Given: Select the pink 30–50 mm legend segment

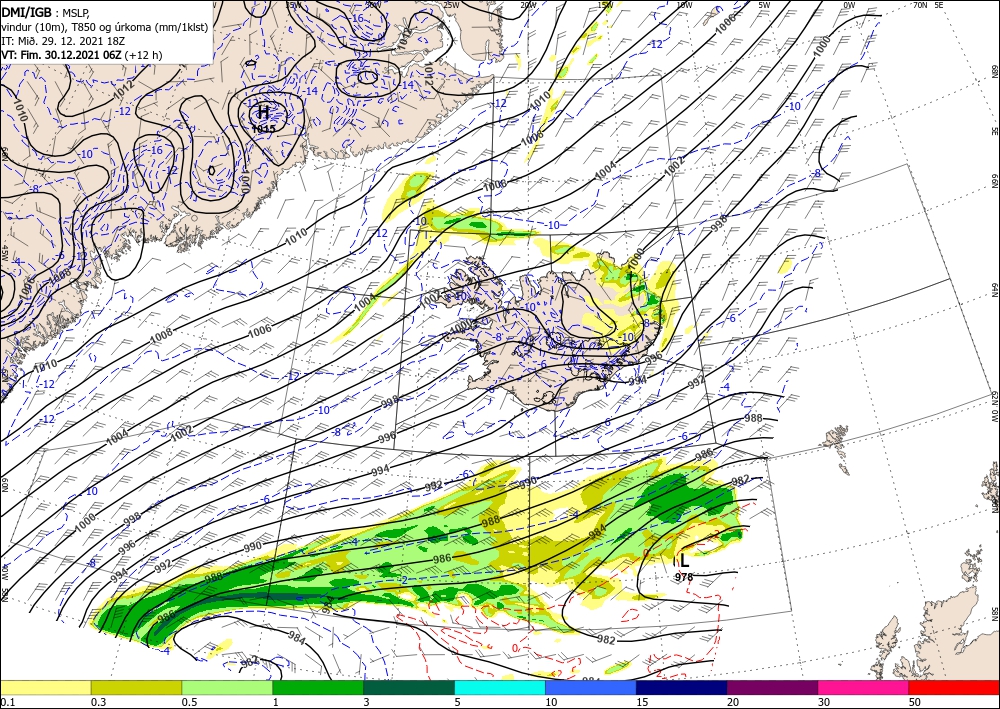Looking at the screenshot, I should click(864, 687).
